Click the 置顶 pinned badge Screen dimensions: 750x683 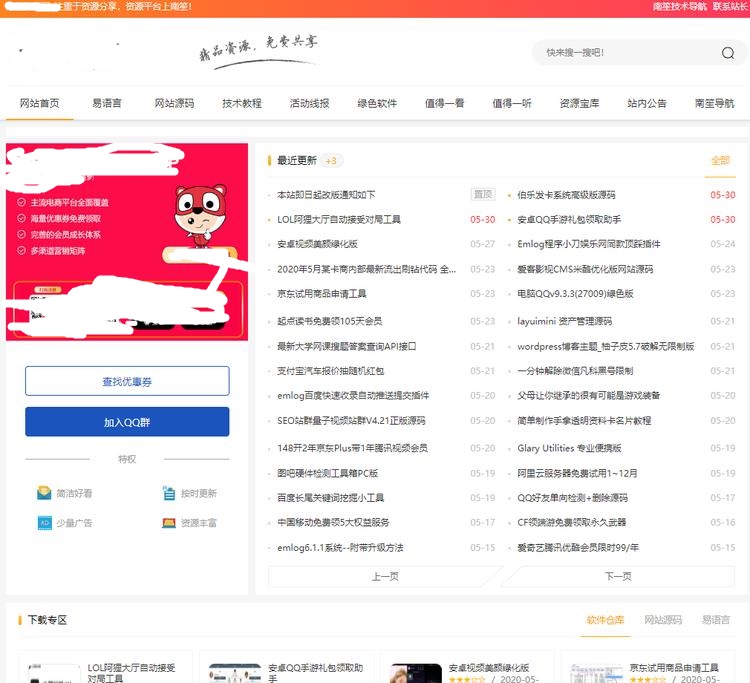tap(483, 194)
